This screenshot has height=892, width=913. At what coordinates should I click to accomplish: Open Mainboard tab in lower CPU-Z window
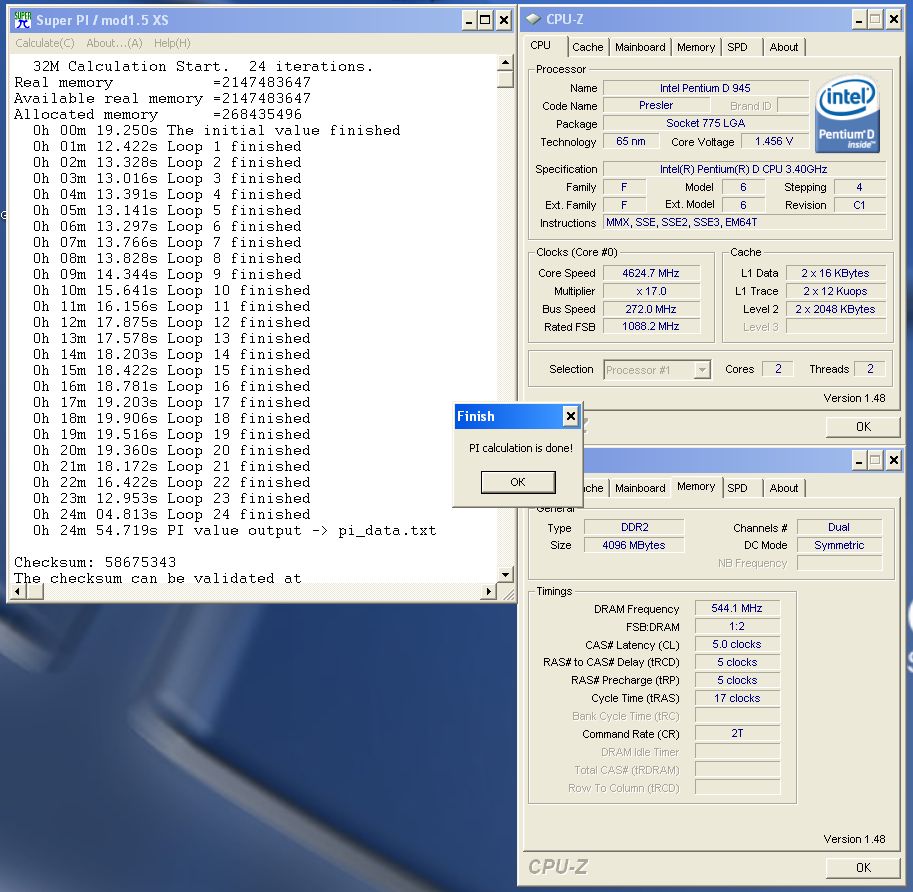(640, 488)
